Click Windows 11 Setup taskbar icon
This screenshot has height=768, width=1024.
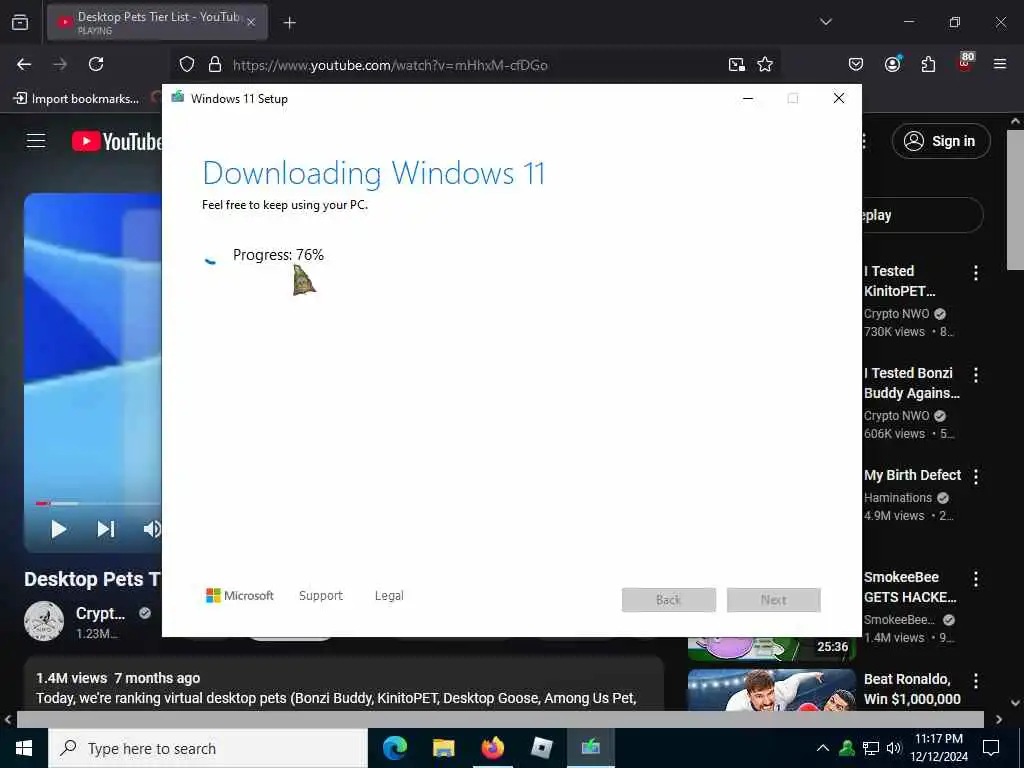click(590, 748)
